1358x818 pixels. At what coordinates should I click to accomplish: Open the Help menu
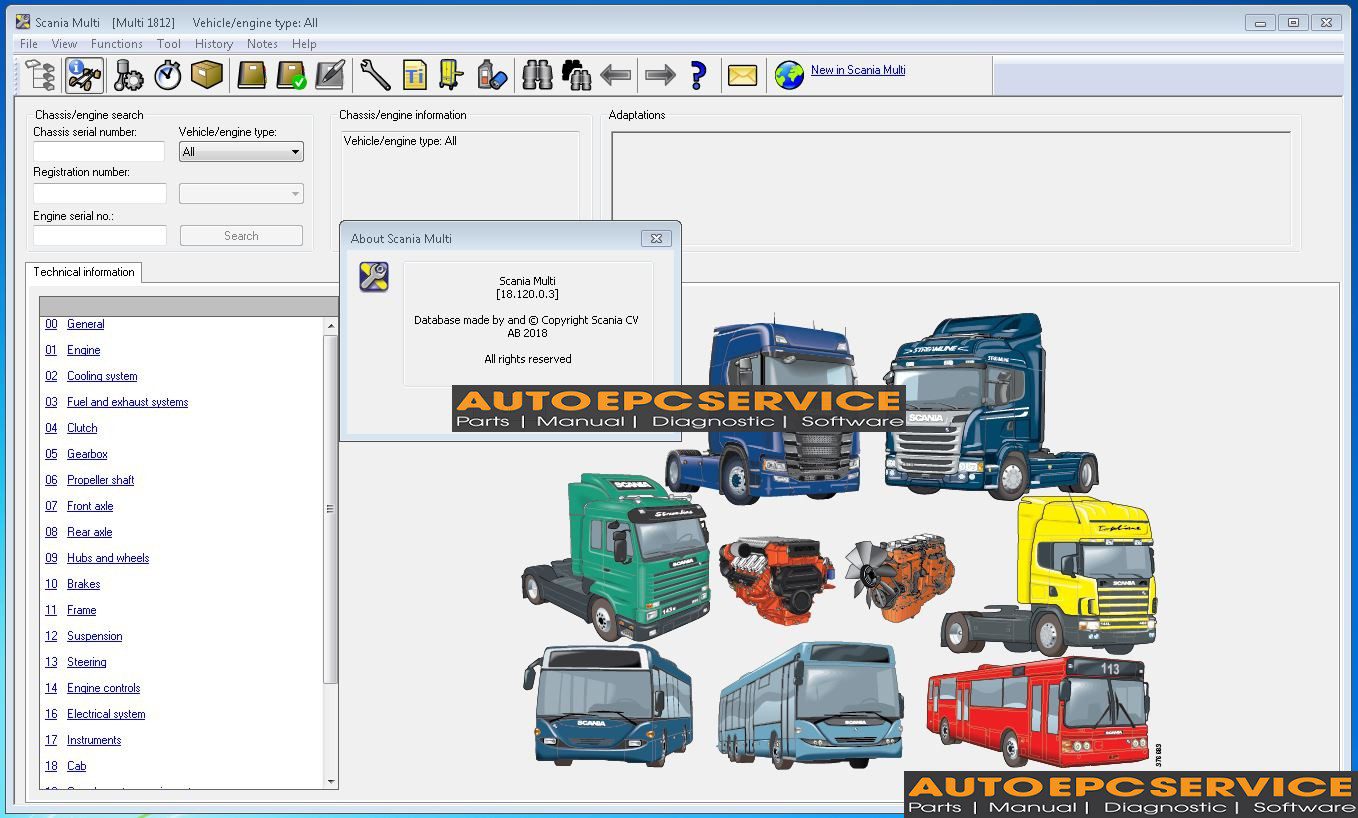tap(304, 44)
